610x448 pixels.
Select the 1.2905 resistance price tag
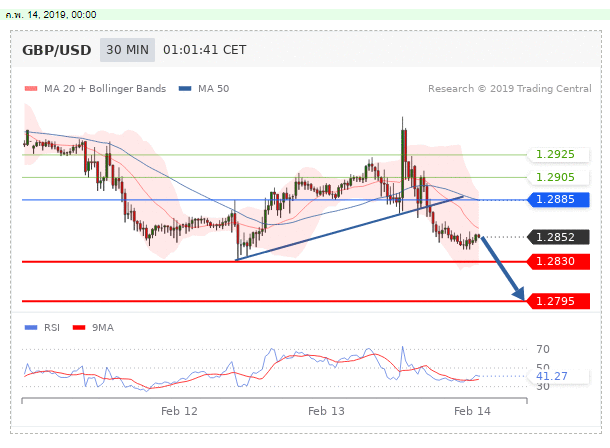pos(558,177)
